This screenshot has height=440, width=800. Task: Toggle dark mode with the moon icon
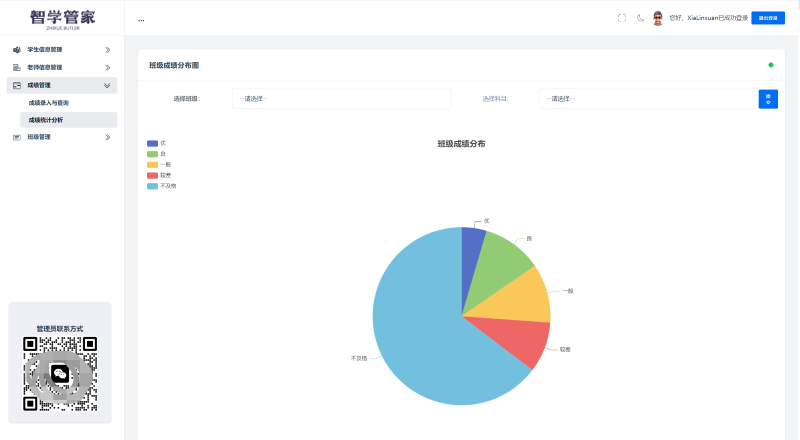coord(640,18)
